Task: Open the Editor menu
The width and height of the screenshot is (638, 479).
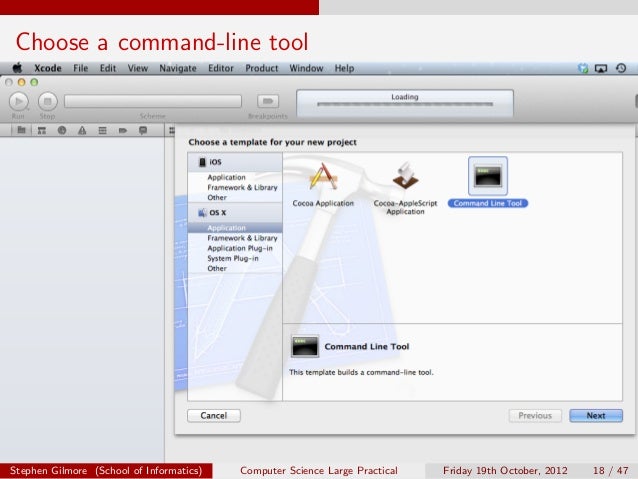Action: click(221, 68)
